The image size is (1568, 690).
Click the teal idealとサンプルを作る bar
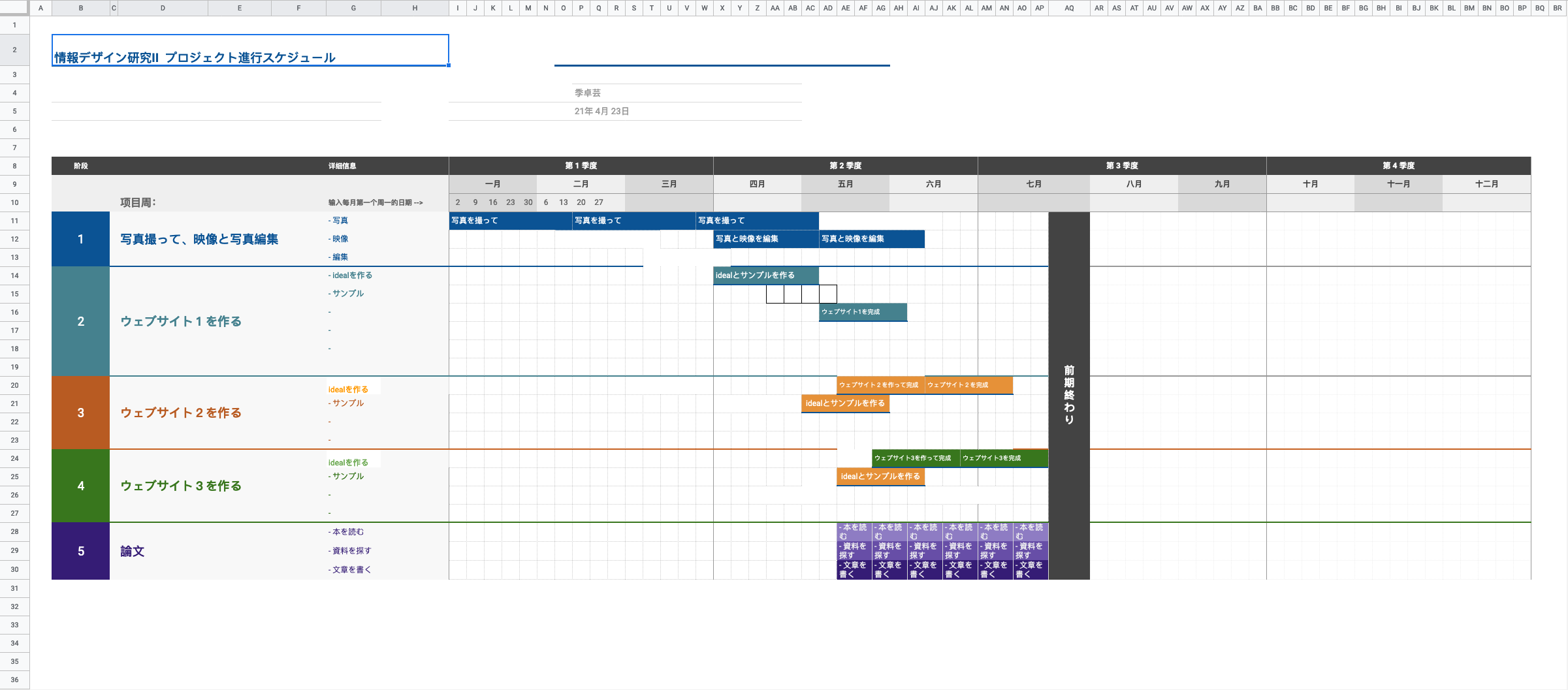click(765, 275)
